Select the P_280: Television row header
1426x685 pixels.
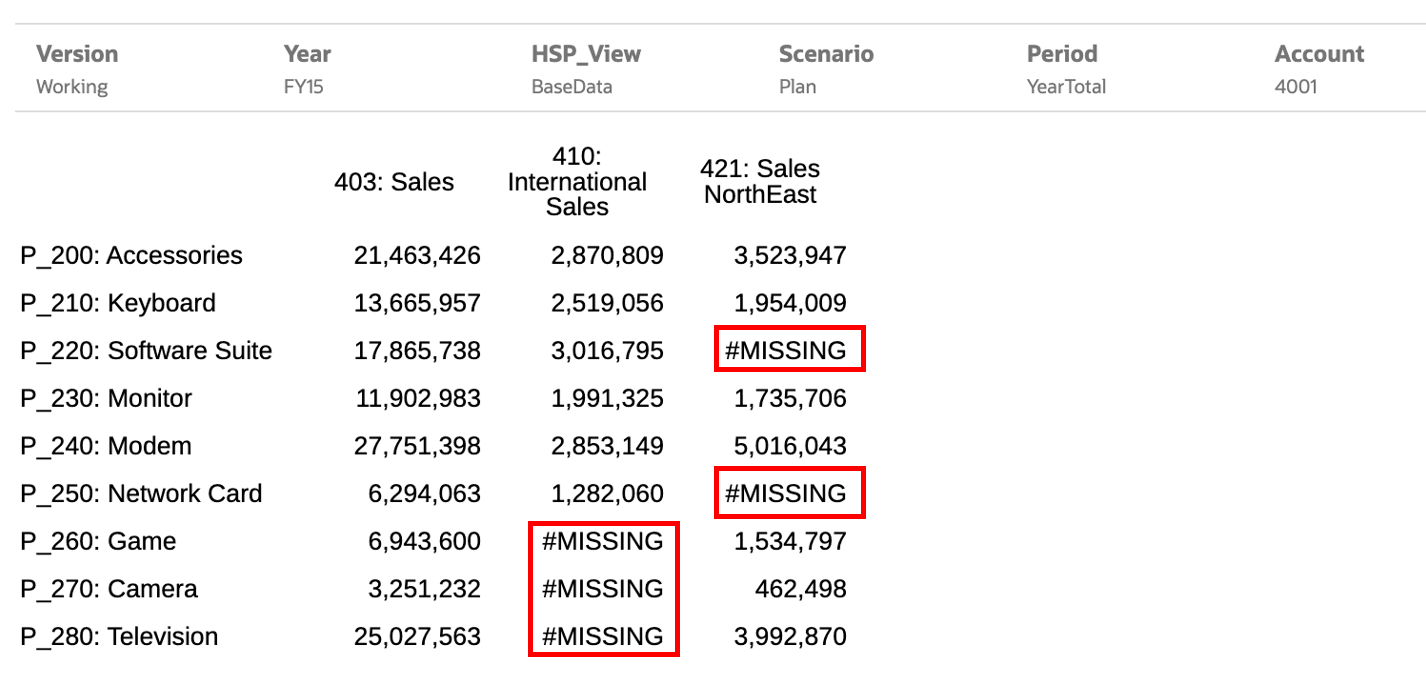(119, 637)
